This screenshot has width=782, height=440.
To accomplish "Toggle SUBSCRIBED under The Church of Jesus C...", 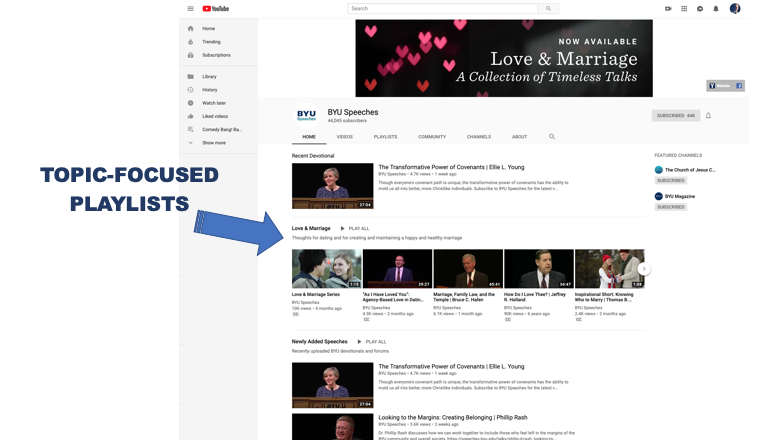I will (x=671, y=181).
